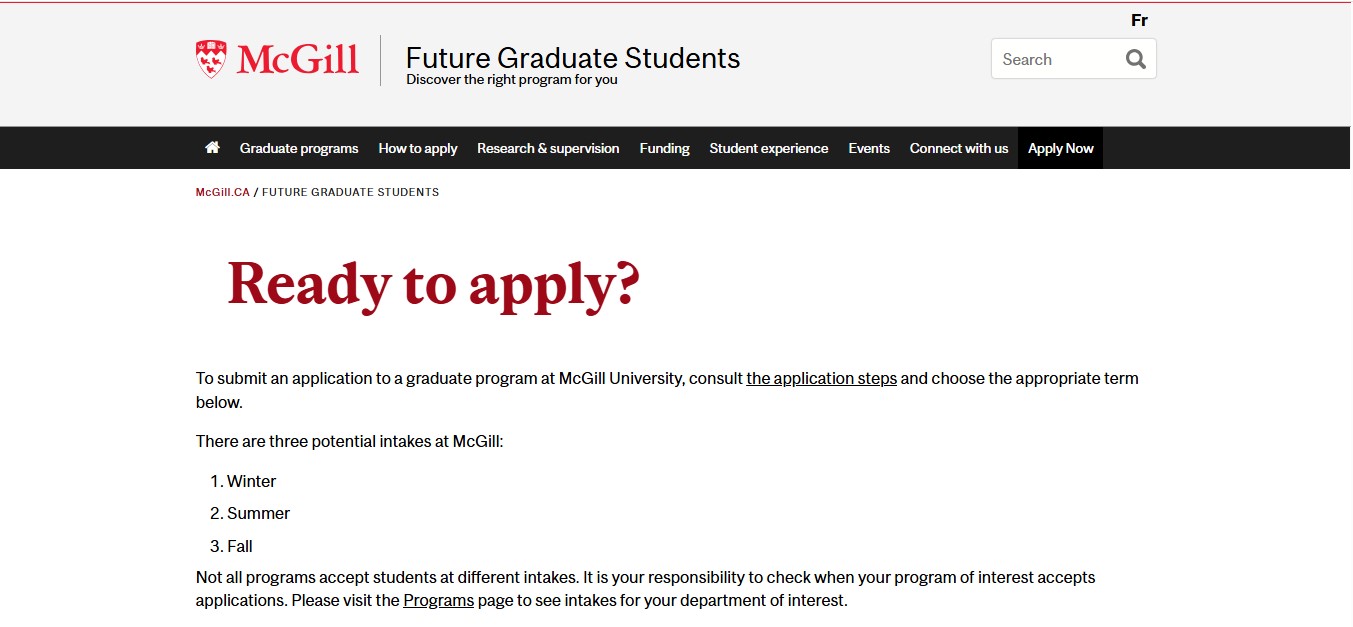Open the Graduate programs menu
1353x627 pixels.
(x=299, y=148)
